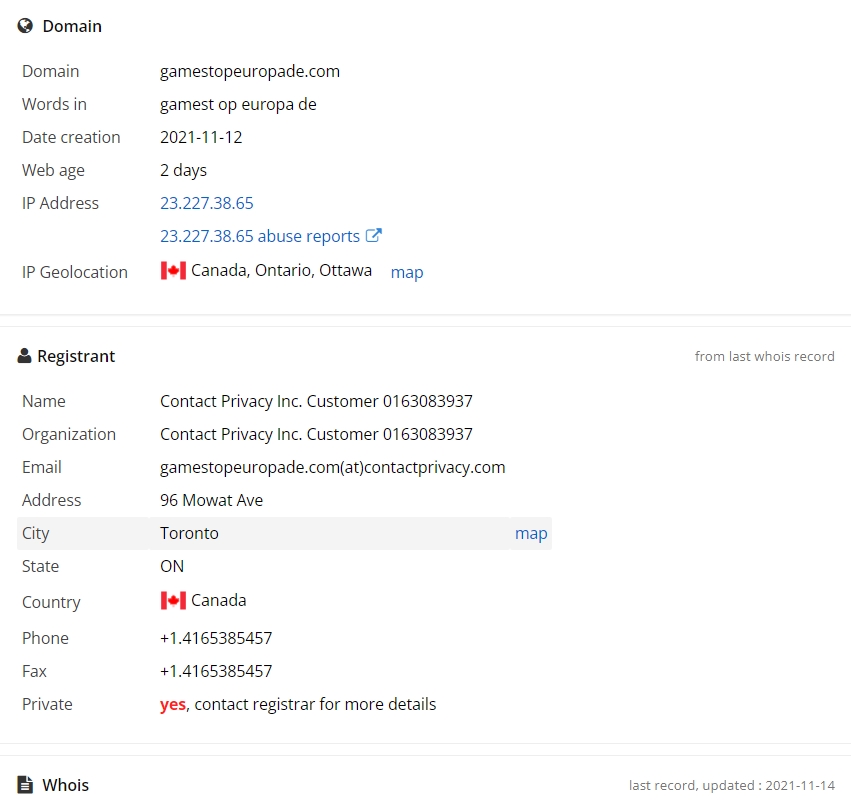The height and width of the screenshot is (805, 851).
Task: Click the creation date 2021-11-12
Action: click(x=201, y=137)
